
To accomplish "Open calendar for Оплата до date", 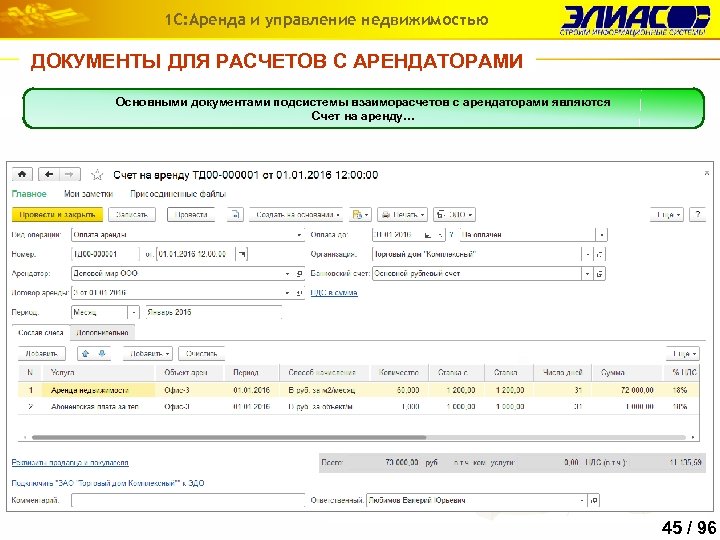I will [x=428, y=235].
